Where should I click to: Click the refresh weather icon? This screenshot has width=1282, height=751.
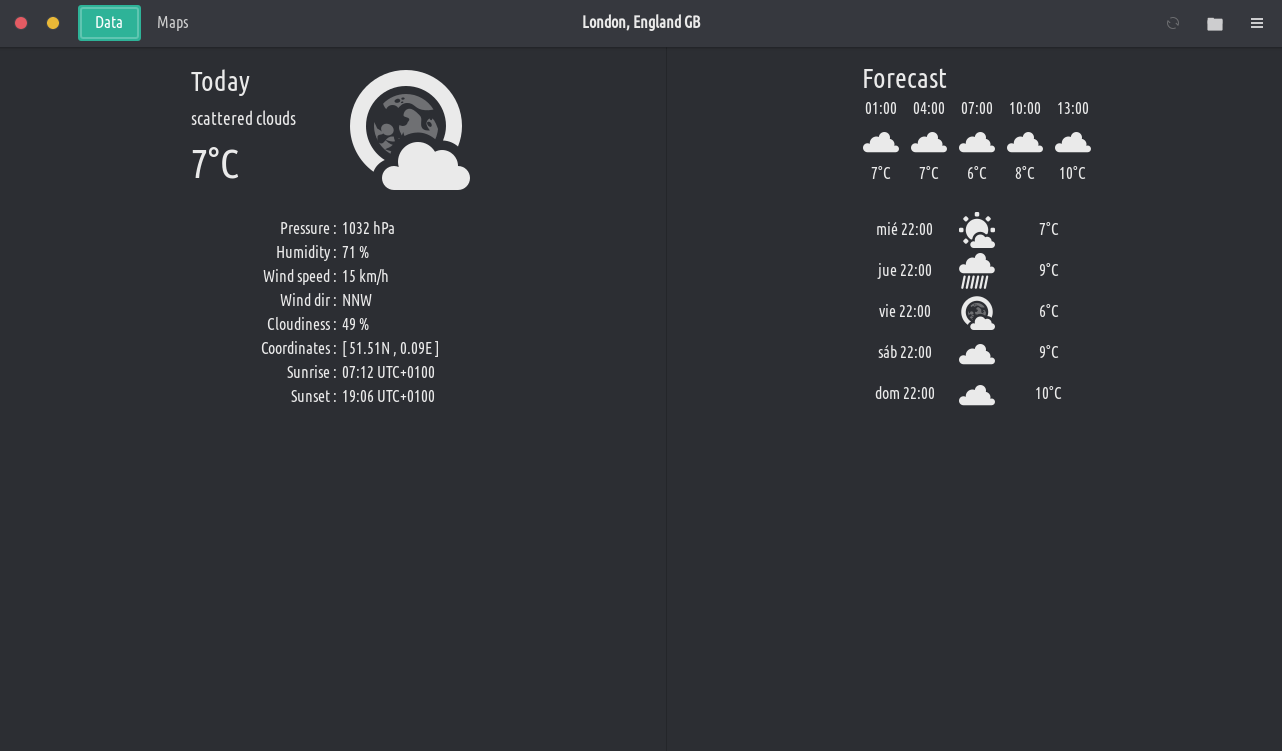[x=1173, y=23]
